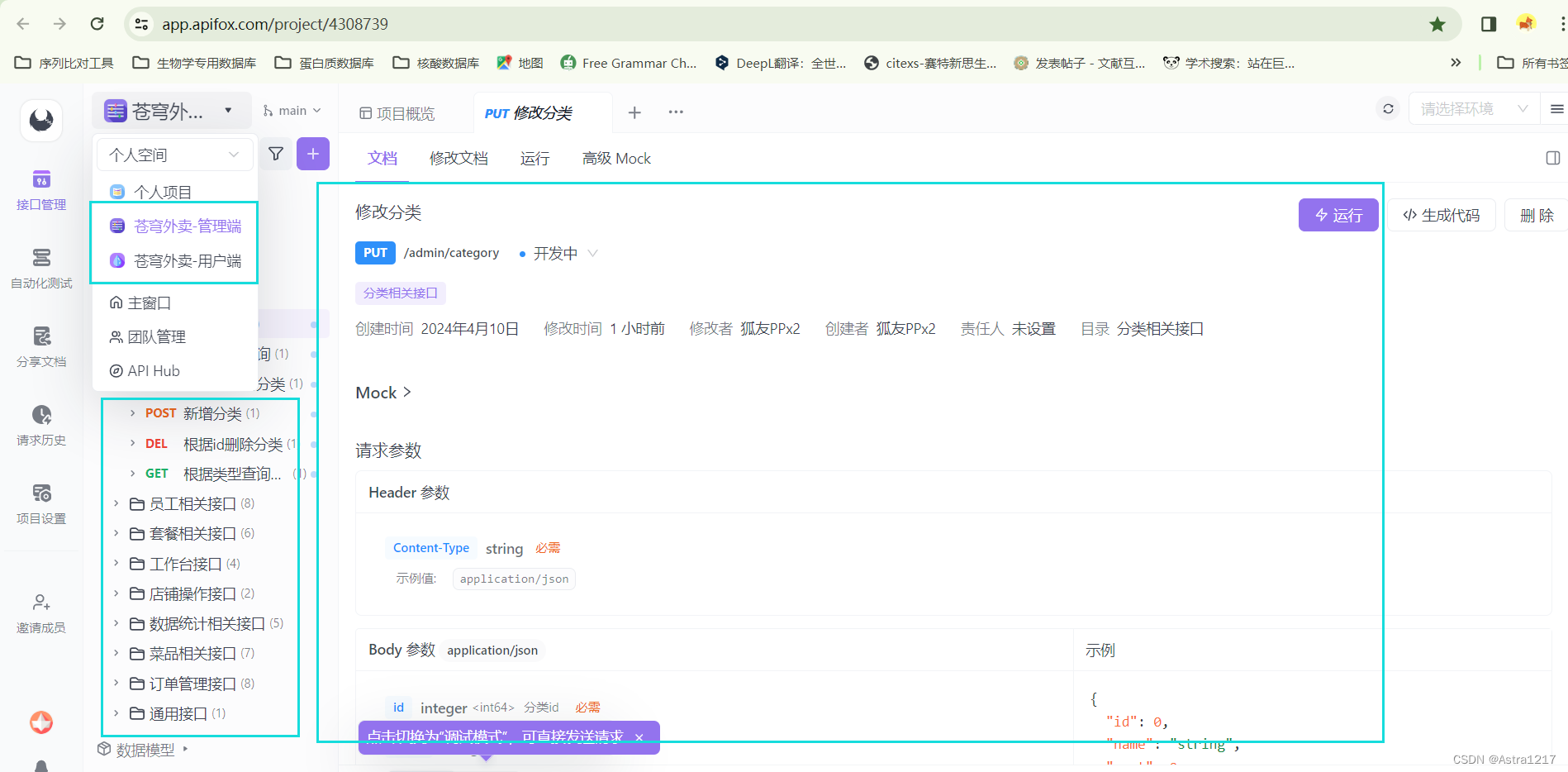Click the orange help circle icon in sidebar
The width and height of the screenshot is (1568, 772).
point(41,722)
